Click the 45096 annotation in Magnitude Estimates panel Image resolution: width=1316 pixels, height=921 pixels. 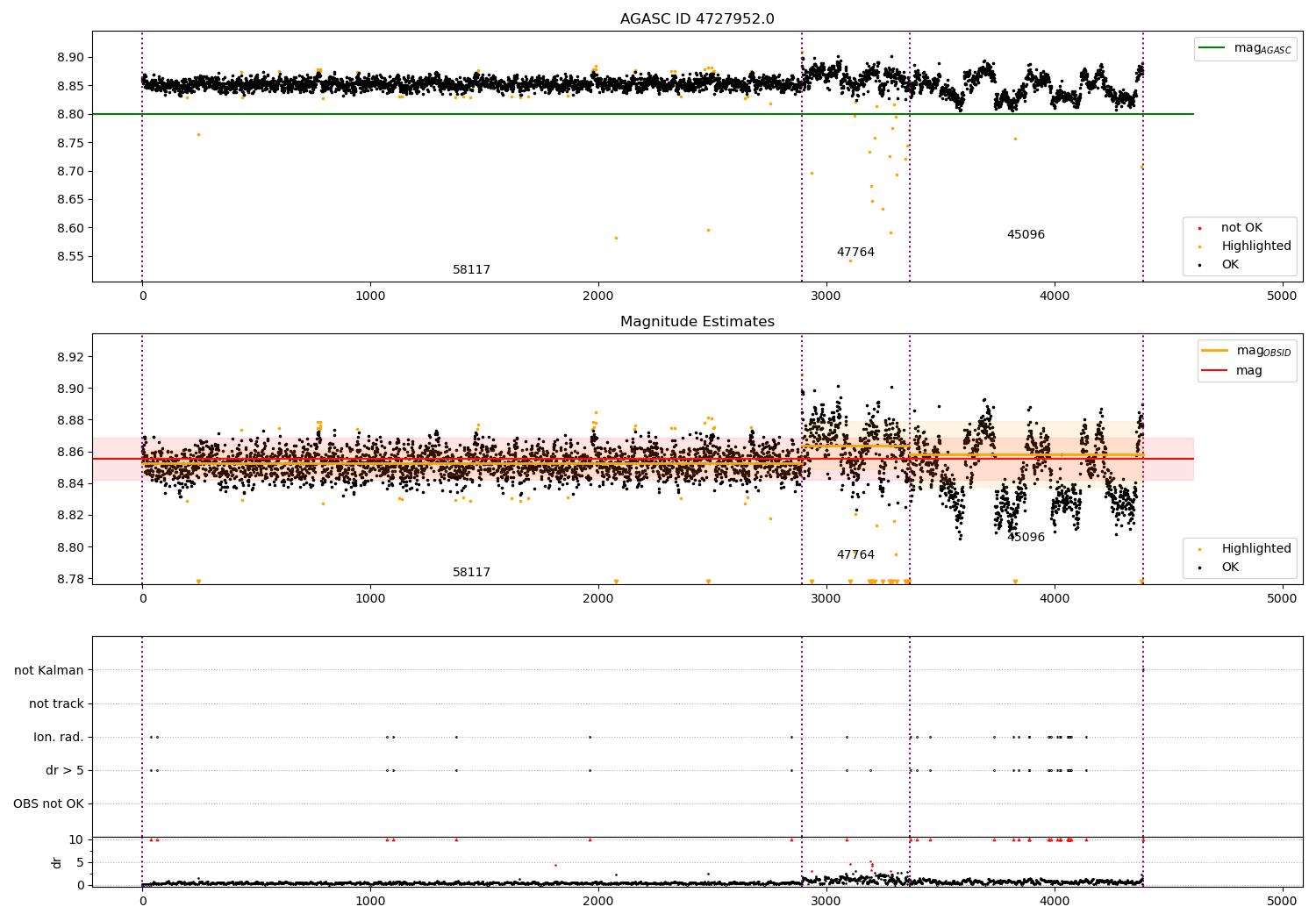1026,538
